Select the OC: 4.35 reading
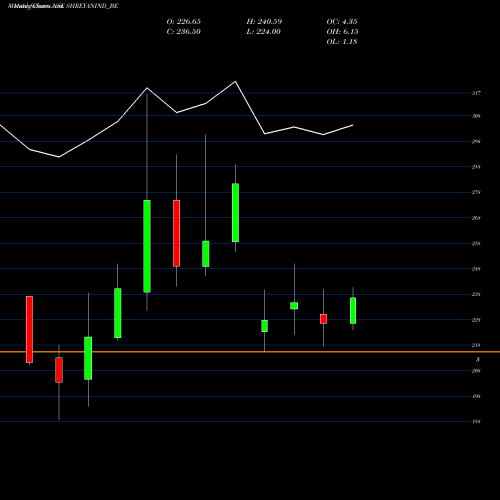The width and height of the screenshot is (500, 500). pyautogui.click(x=342, y=22)
